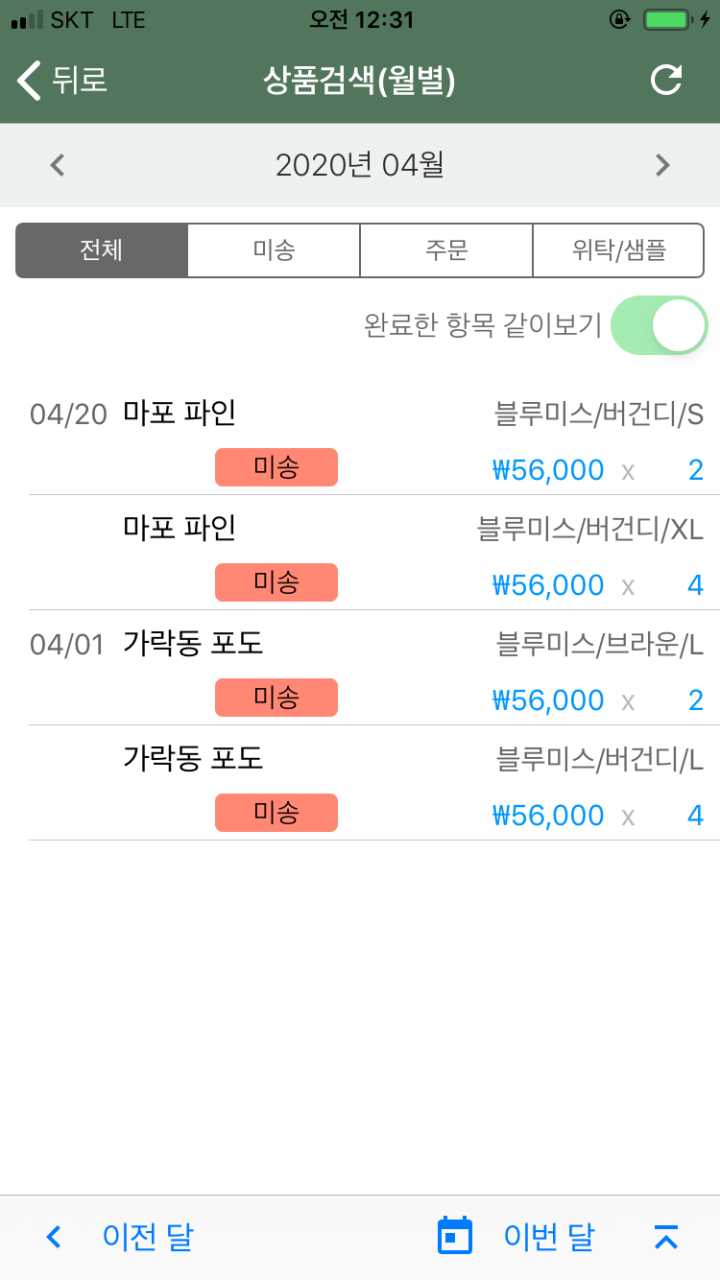The height and width of the screenshot is (1280, 720).
Task: Click the 이전 달 link at bottom
Action: (147, 1237)
